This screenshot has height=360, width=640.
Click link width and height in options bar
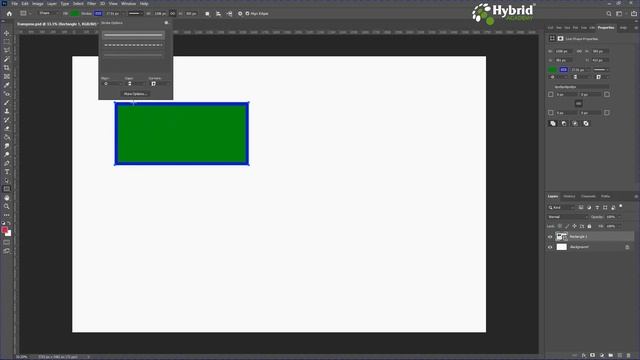[173, 13]
